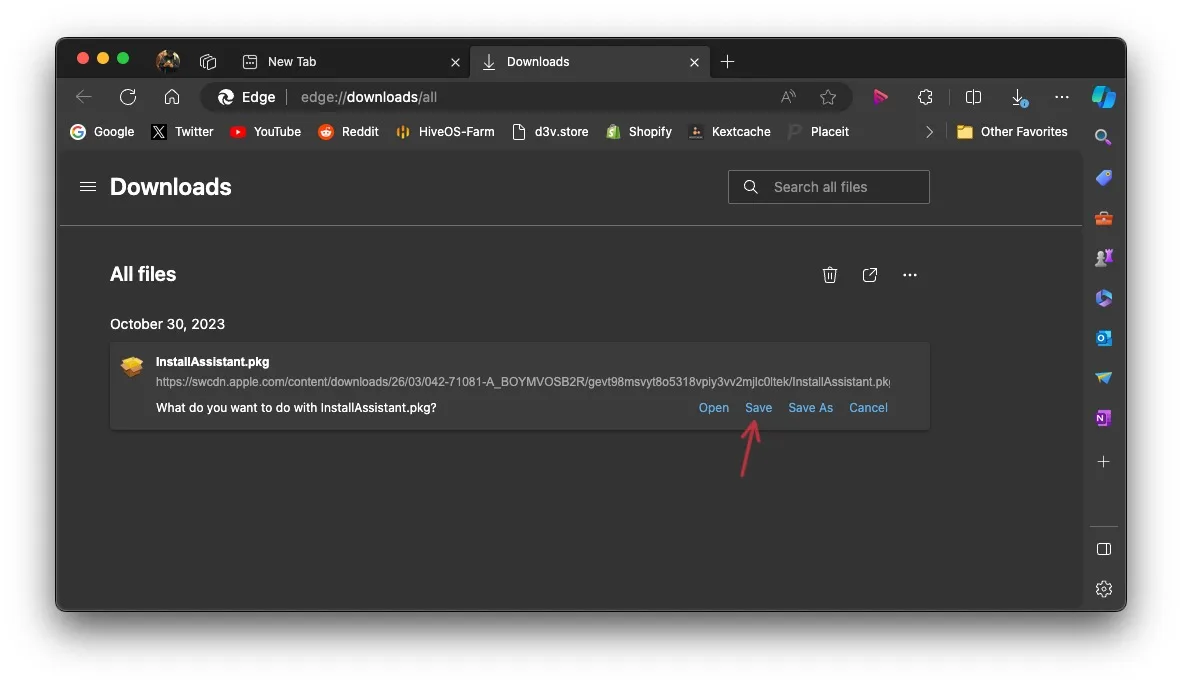This screenshot has height=685, width=1182.
Task: Open sidebar Drop paper plane icon
Action: point(1104,378)
